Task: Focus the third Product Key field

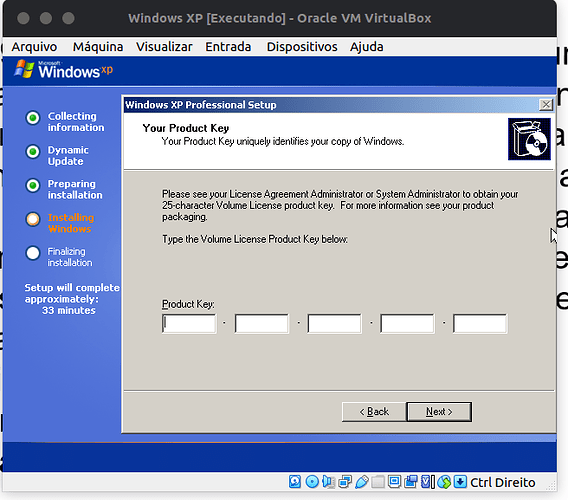Action: click(x=334, y=324)
